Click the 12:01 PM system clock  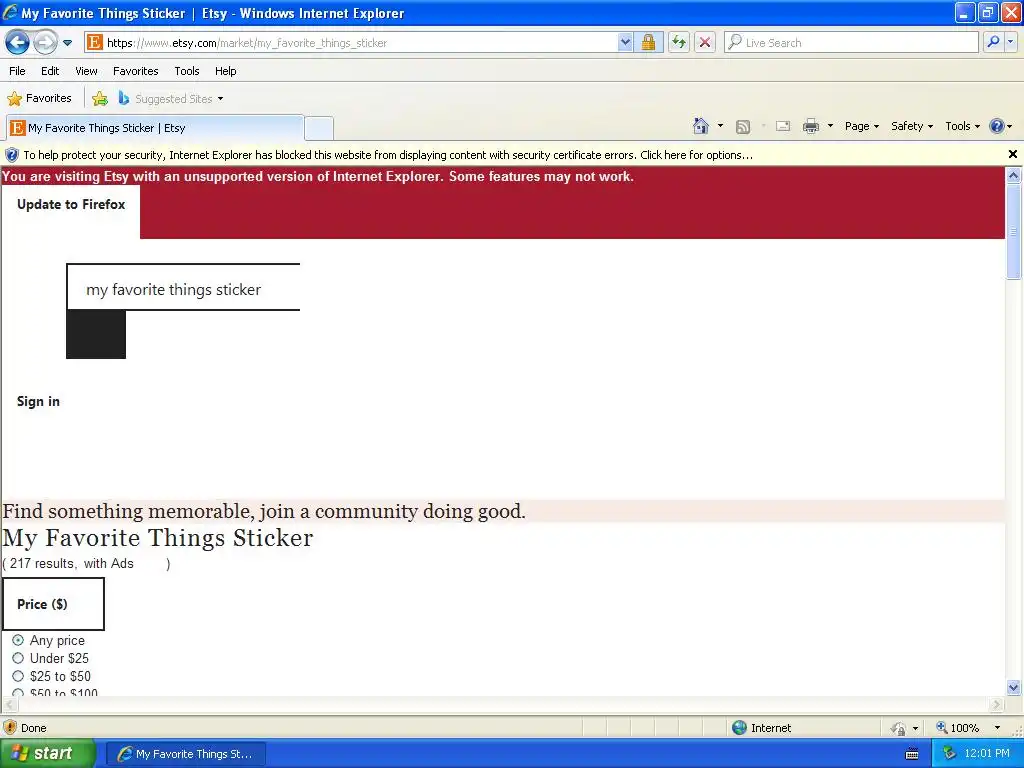[x=987, y=754]
